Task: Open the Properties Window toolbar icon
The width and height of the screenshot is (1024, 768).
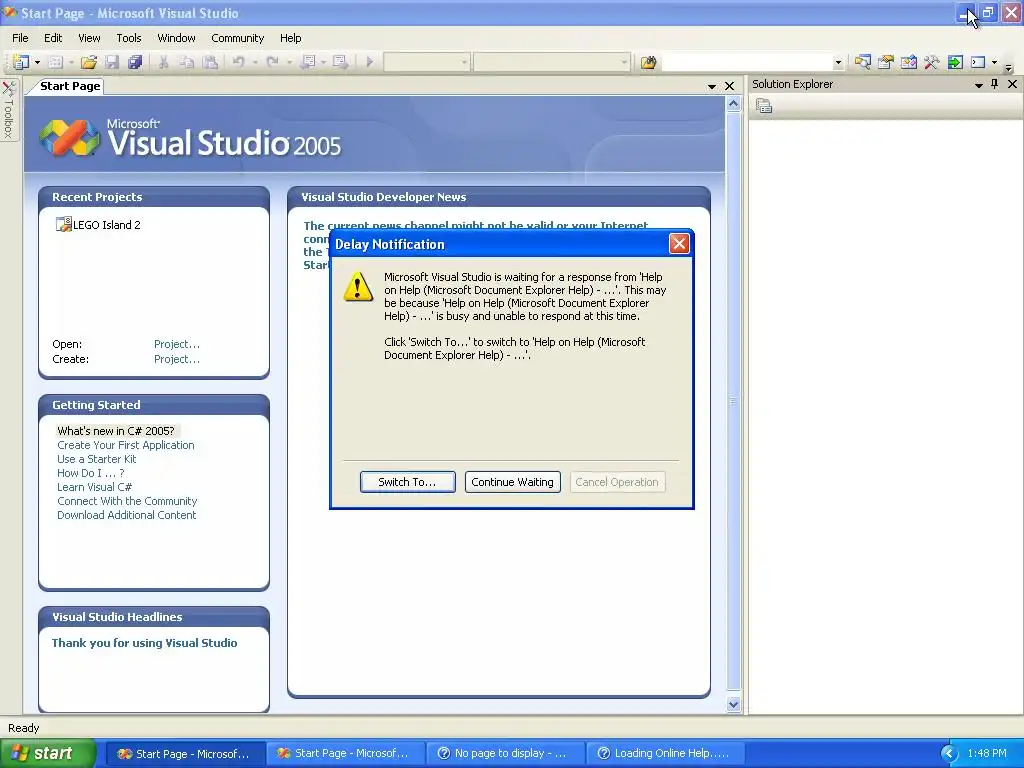Action: click(886, 63)
